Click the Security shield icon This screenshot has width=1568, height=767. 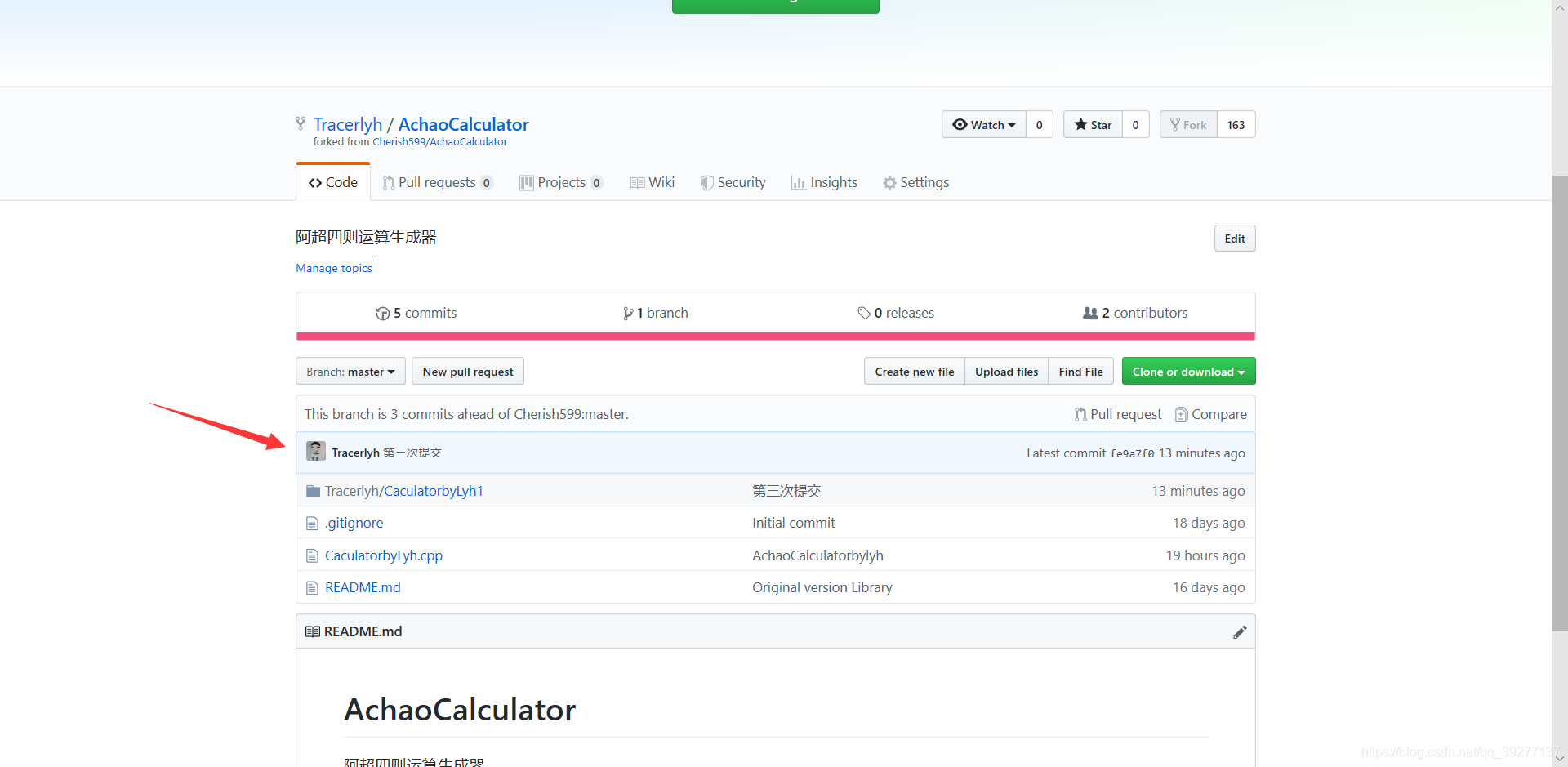pos(706,183)
